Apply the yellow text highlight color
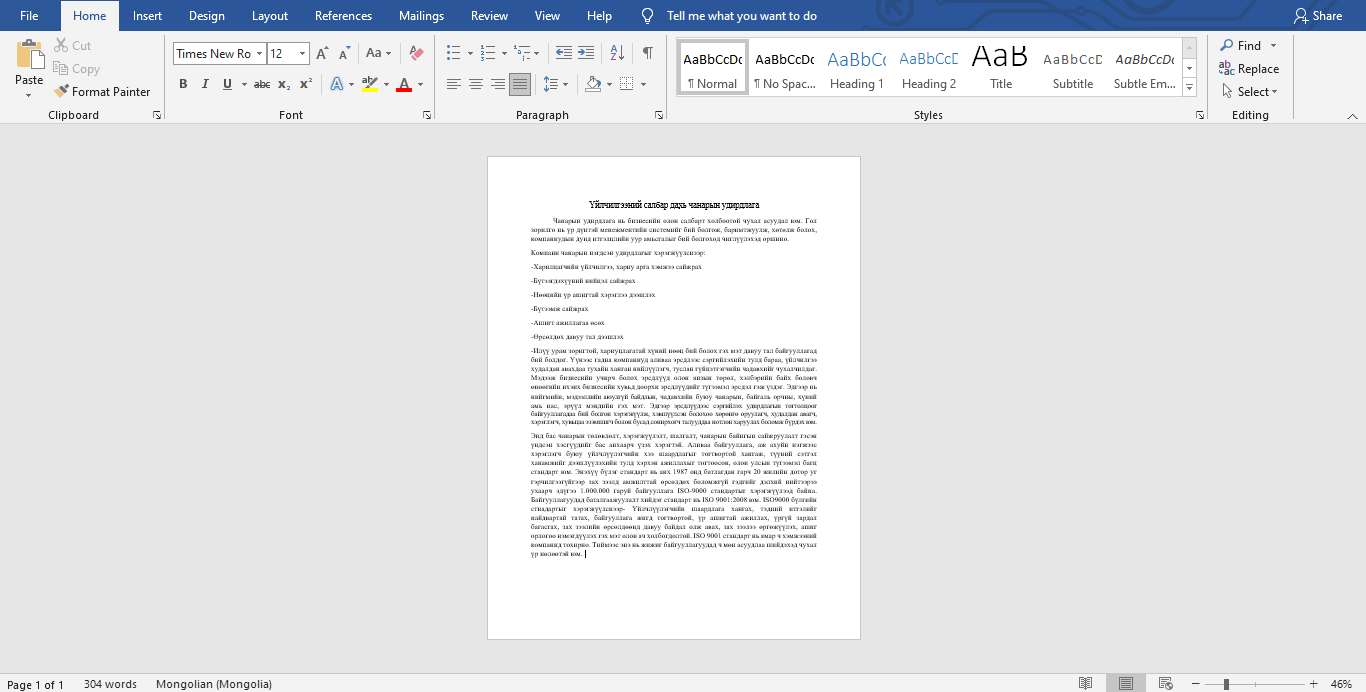1366x692 pixels. coord(369,84)
